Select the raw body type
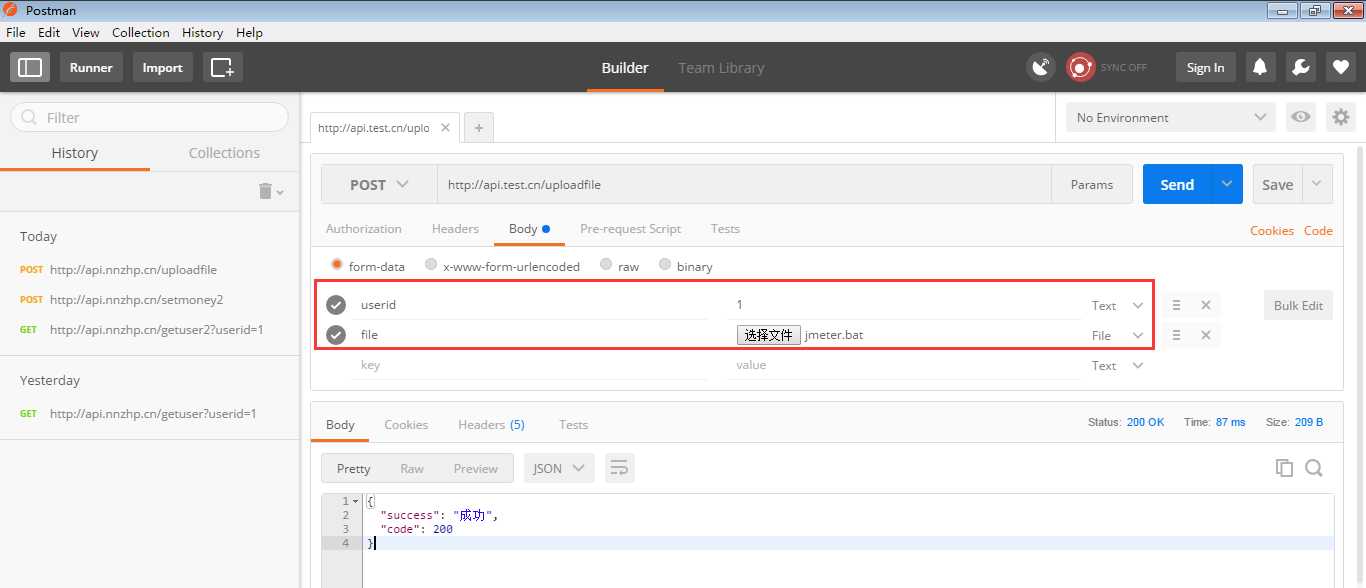 click(606, 265)
